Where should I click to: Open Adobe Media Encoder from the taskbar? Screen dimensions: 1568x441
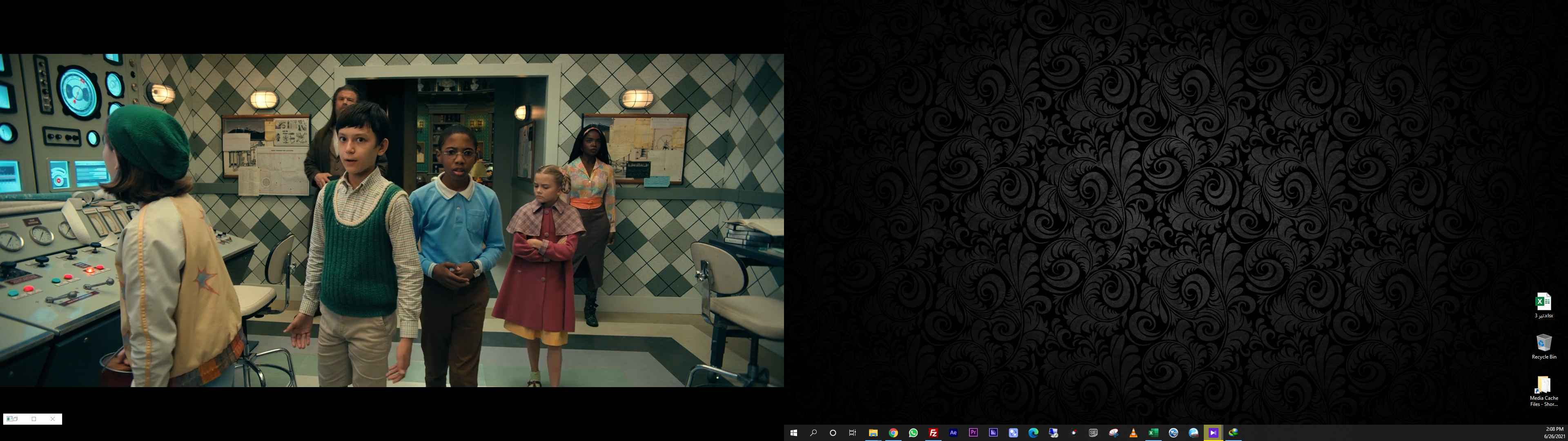[x=993, y=432]
